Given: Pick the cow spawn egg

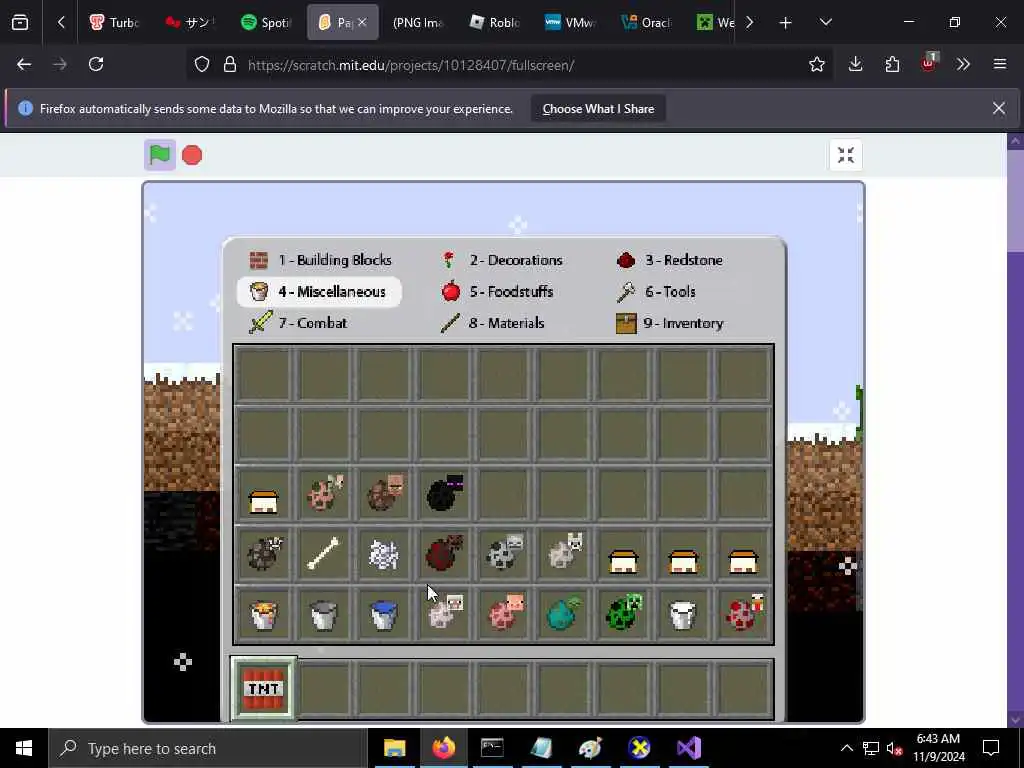Looking at the screenshot, I should point(264,554).
